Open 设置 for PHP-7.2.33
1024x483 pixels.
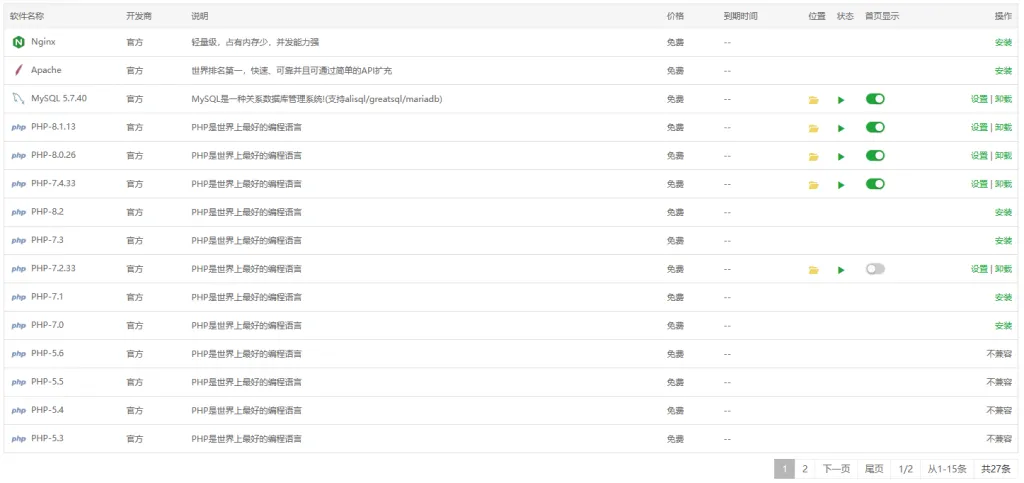[979, 269]
